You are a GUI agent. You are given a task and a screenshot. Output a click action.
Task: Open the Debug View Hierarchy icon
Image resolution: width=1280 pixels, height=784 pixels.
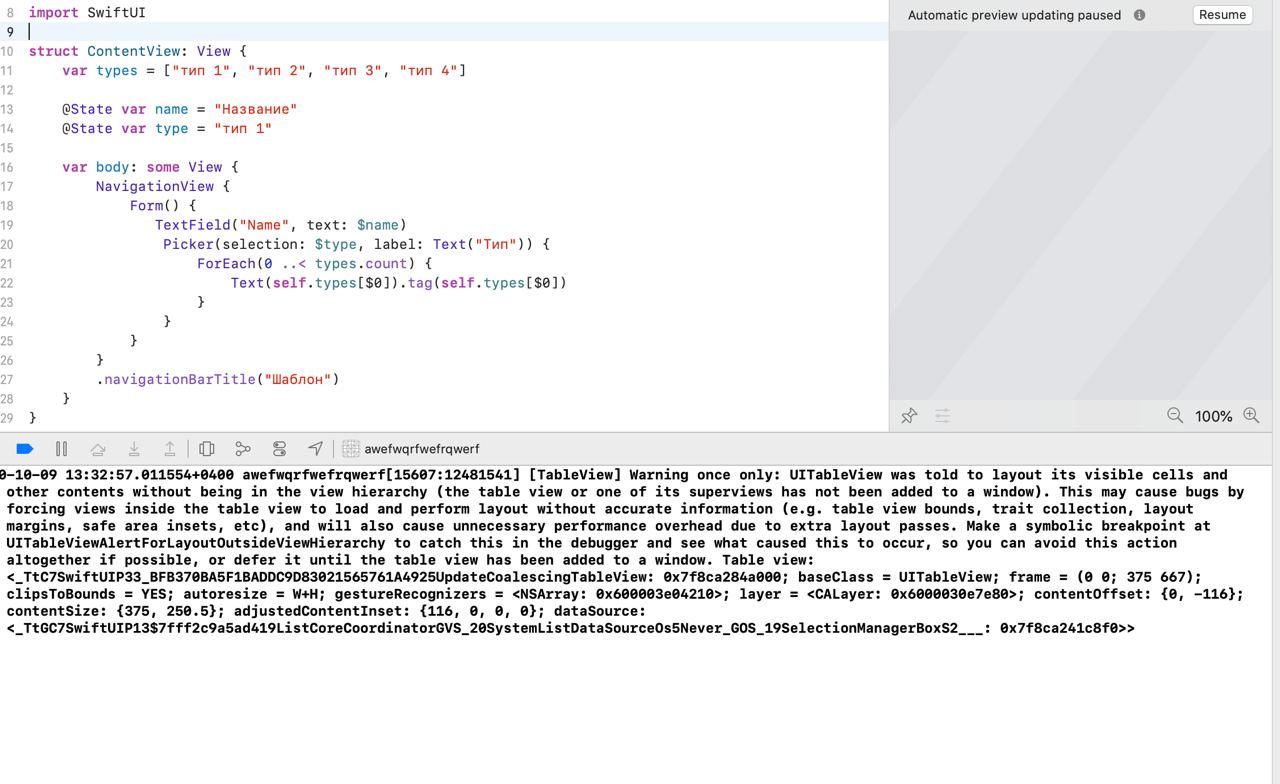point(207,449)
